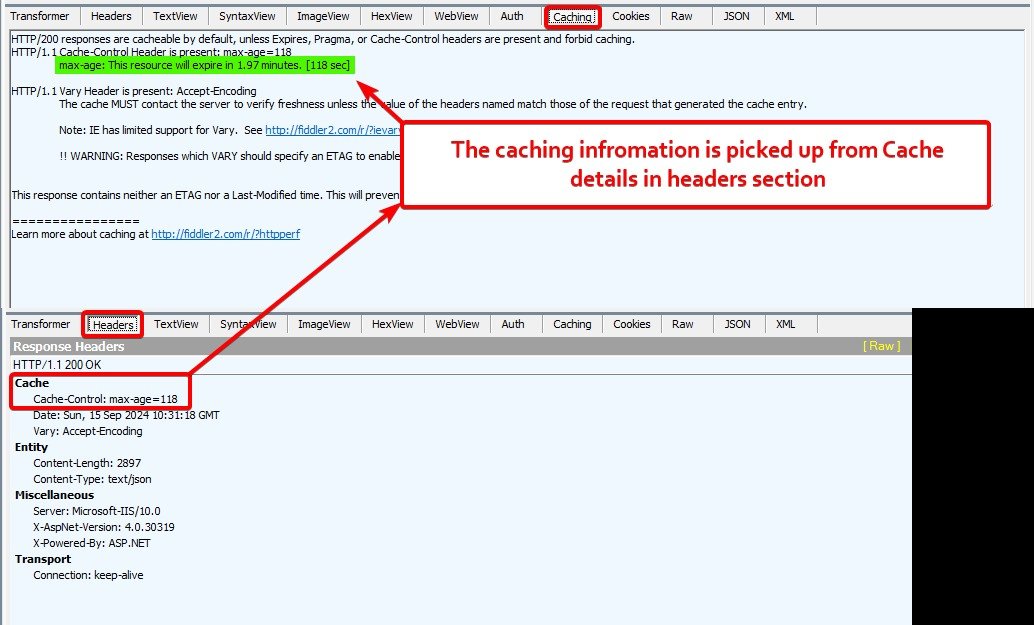Image resolution: width=1034 pixels, height=625 pixels.
Task: Select the JSON inspector tab
Action: click(737, 15)
